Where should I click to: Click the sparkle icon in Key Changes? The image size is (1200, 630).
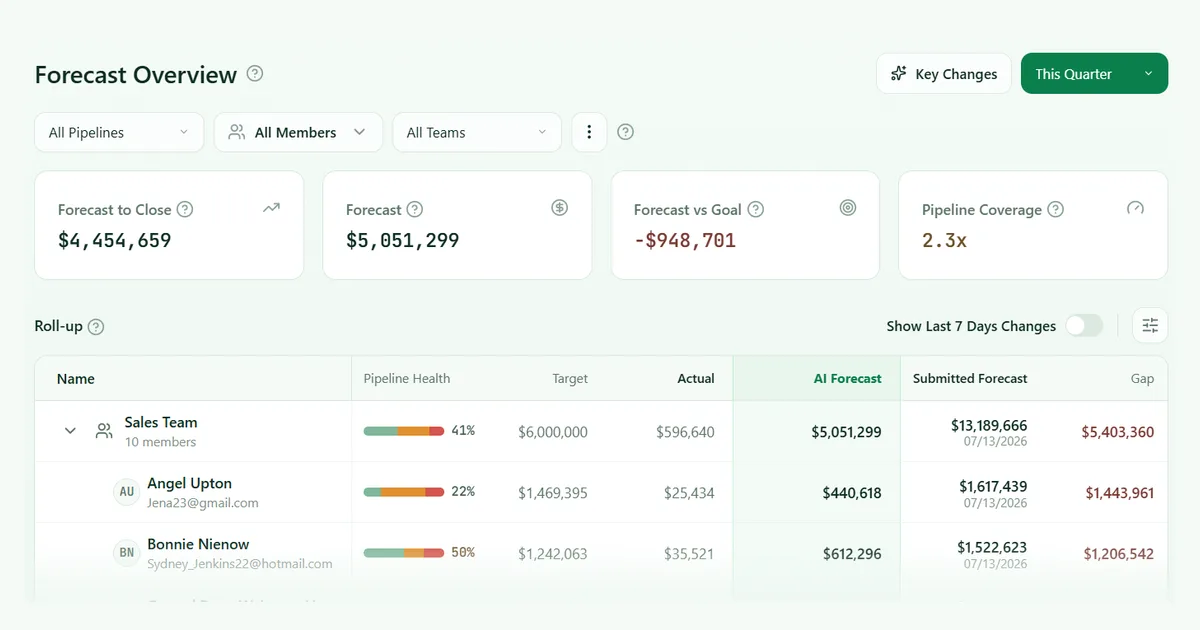(x=899, y=74)
